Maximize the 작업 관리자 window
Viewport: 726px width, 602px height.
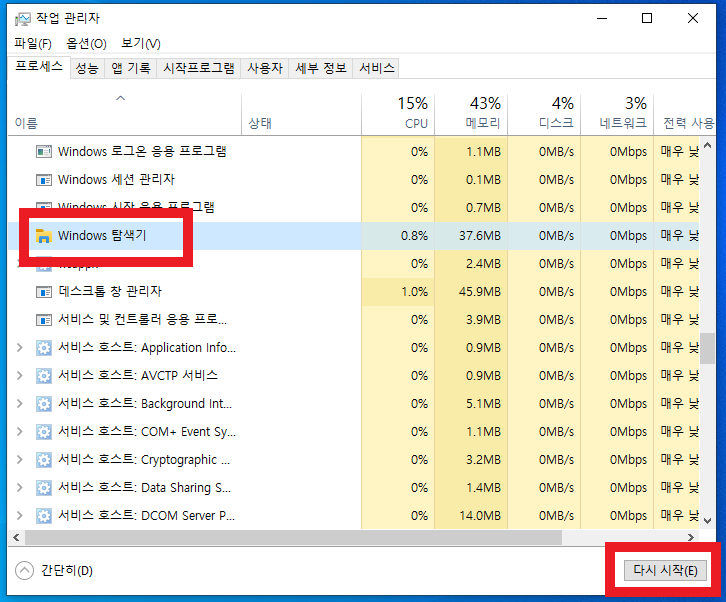tap(647, 19)
